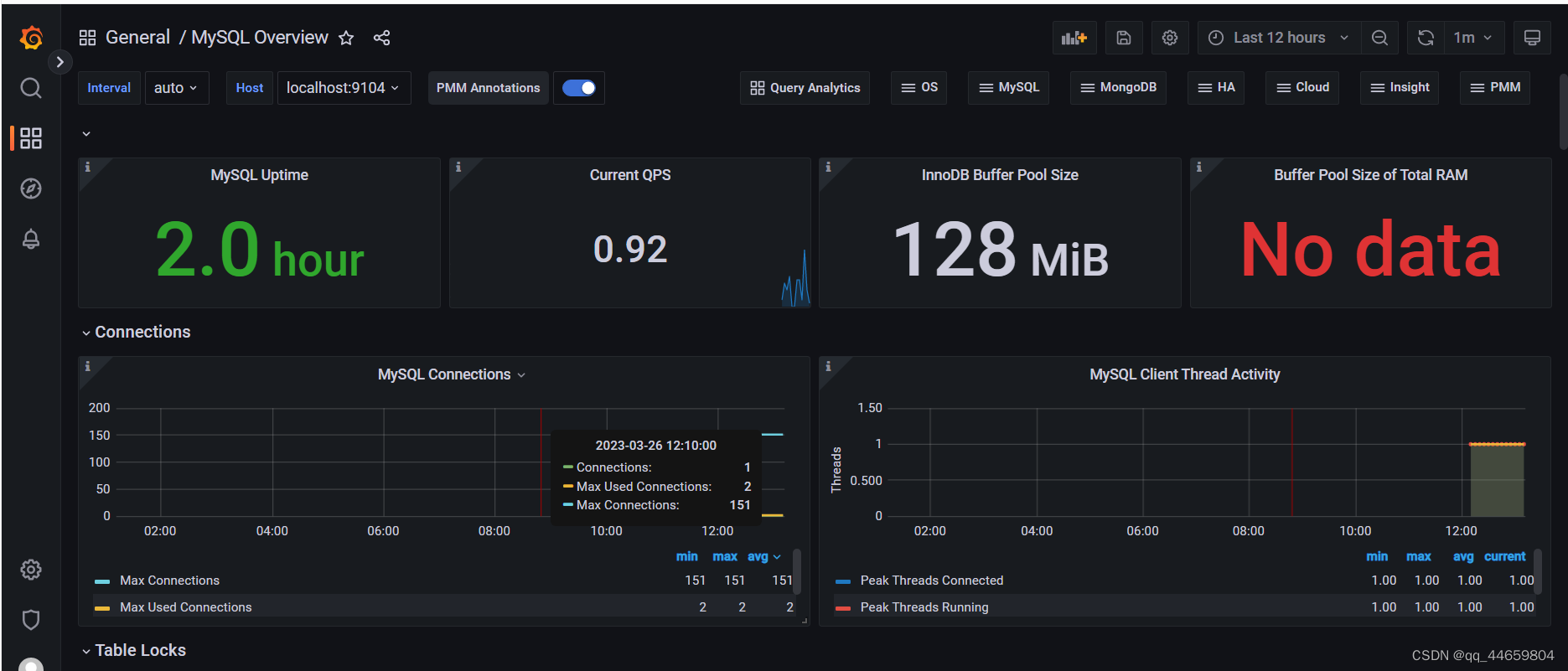Open the MongoDB dashboards menu
This screenshot has height=671, width=1568.
(1119, 88)
